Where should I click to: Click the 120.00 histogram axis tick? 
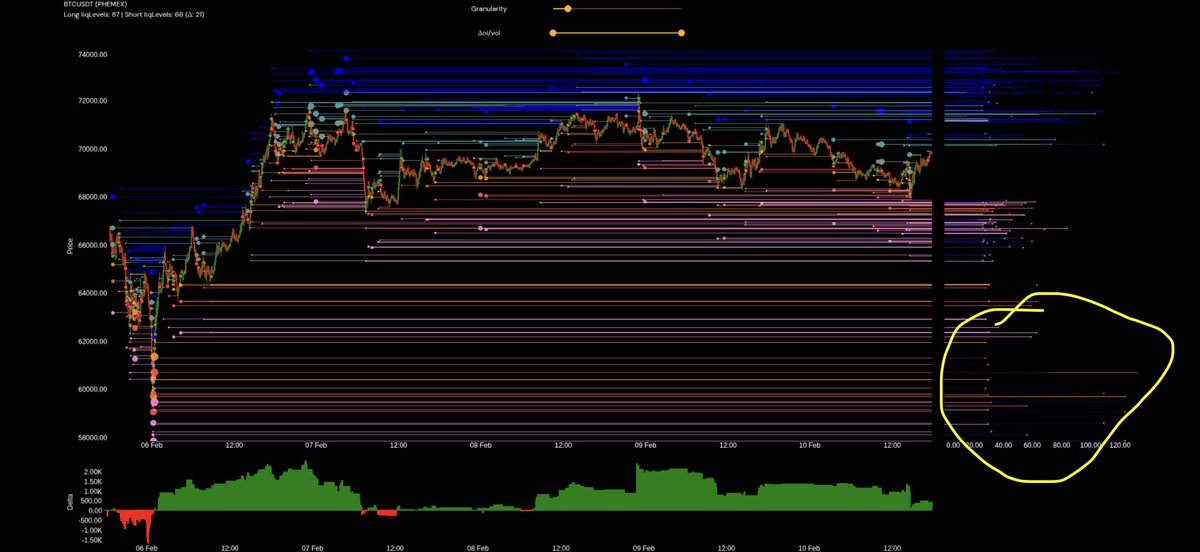coord(1119,446)
